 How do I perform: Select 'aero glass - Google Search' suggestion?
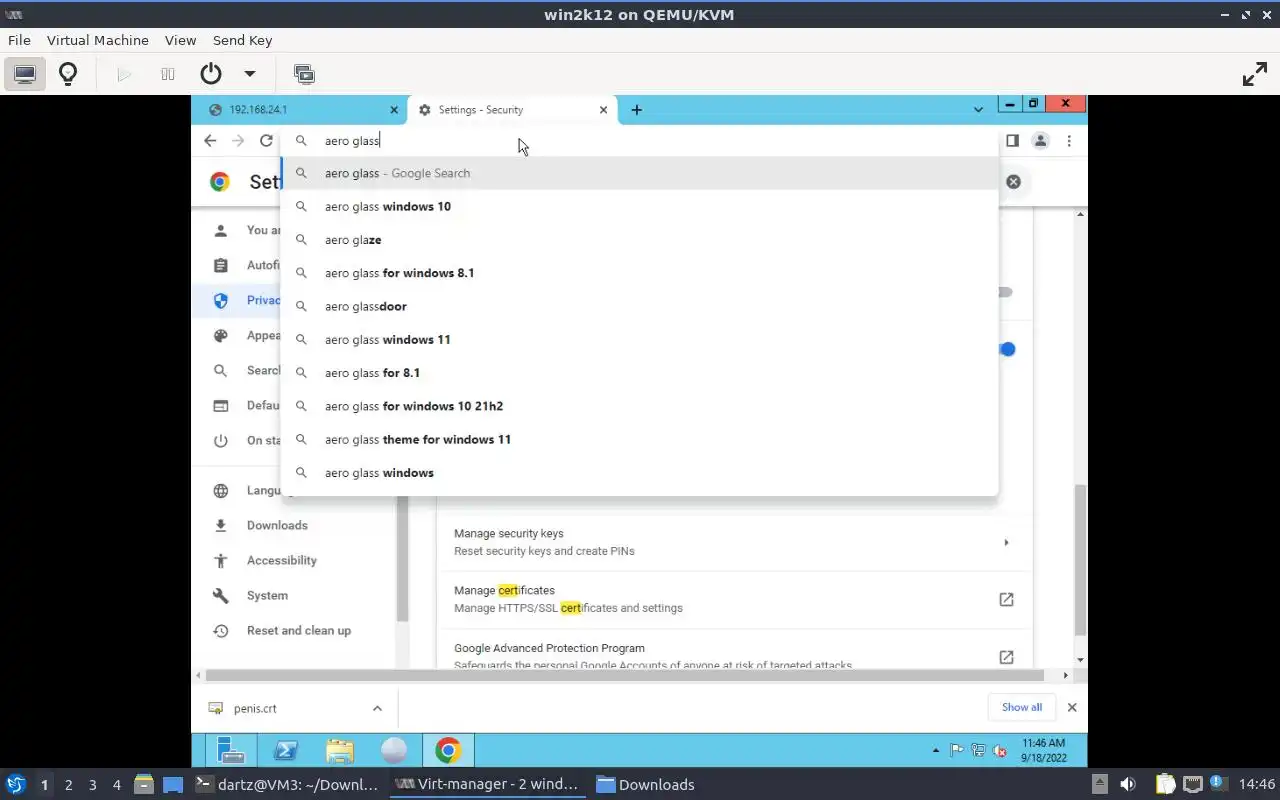pyautogui.click(x=640, y=173)
